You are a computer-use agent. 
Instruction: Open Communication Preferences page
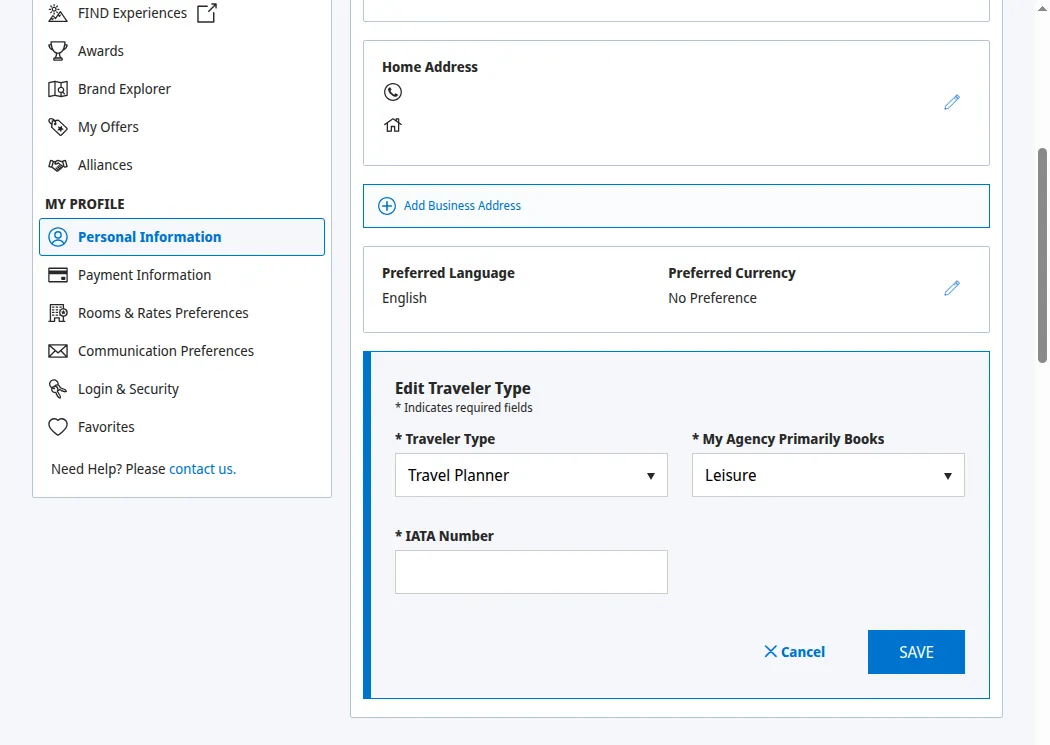165,351
